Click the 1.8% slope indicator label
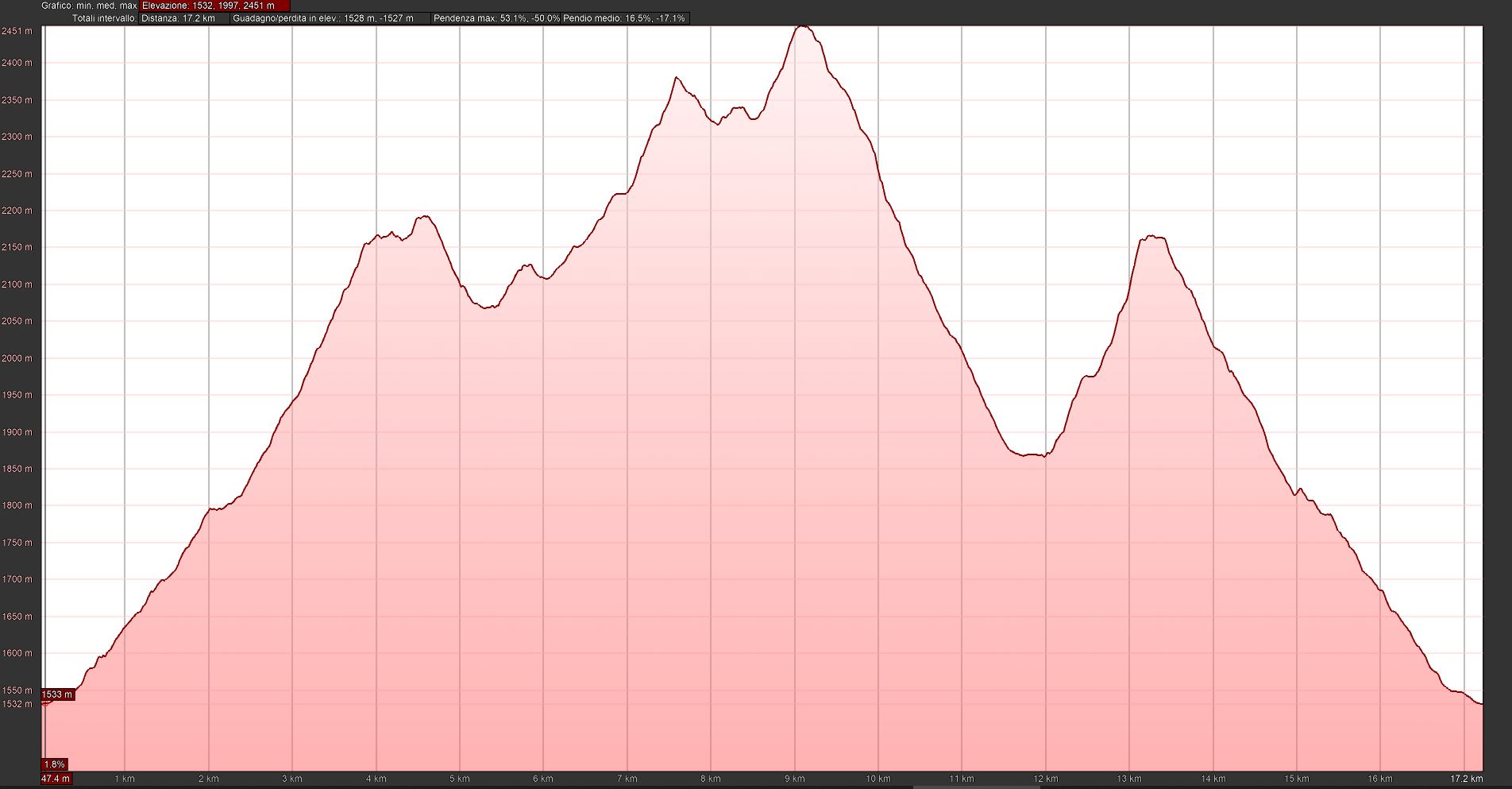The image size is (1512, 789). 55,764
